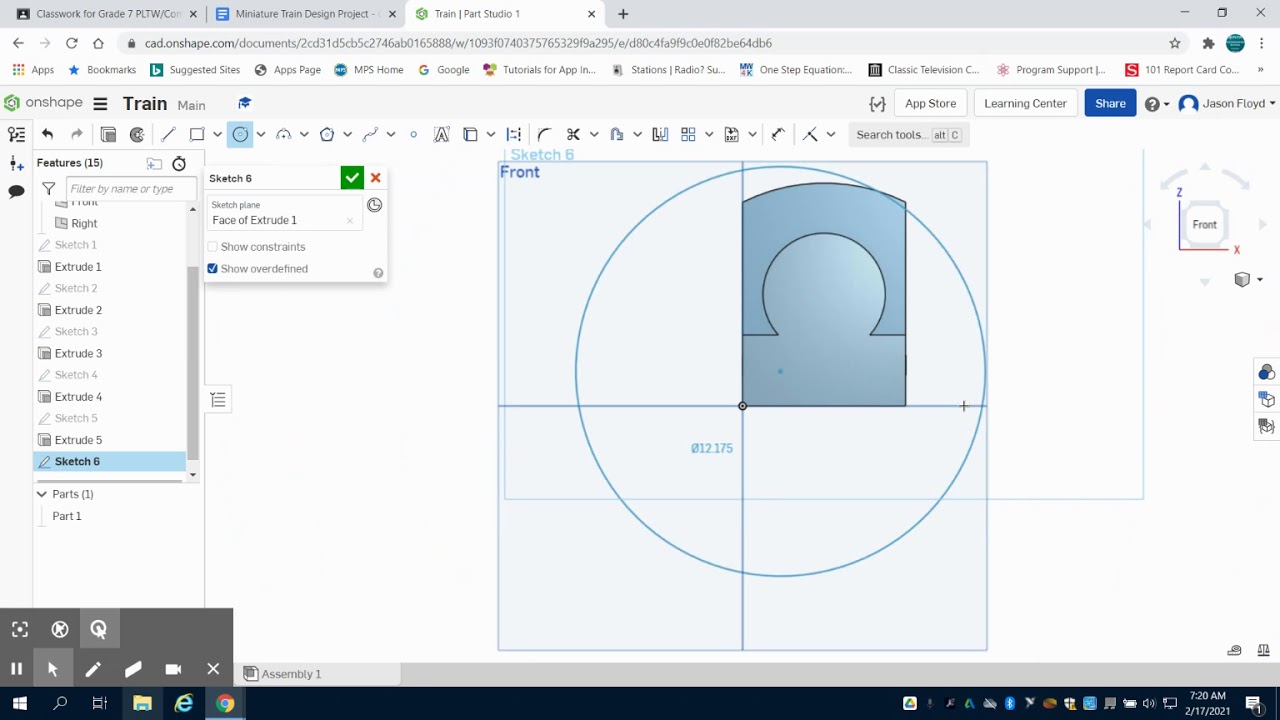The image size is (1280, 720).
Task: Toggle the feature list panel icon
Action: click(218, 400)
